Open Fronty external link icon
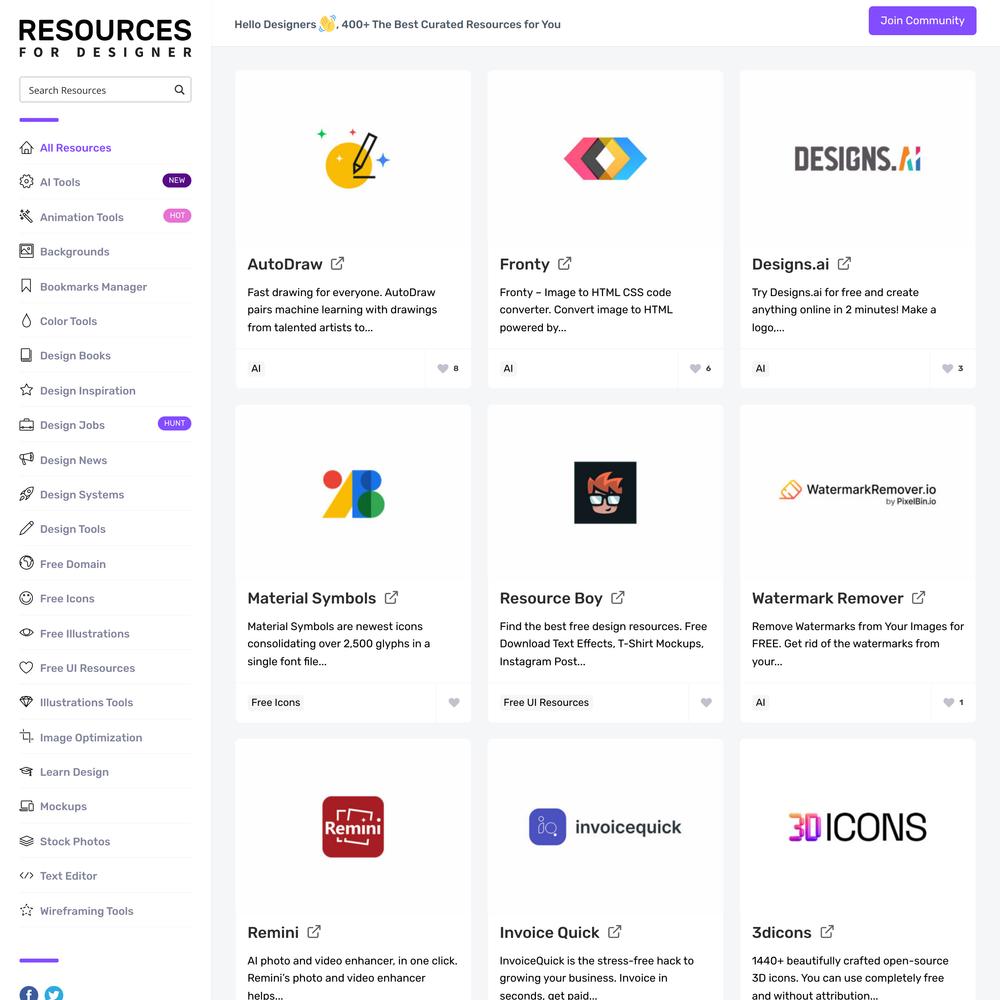 pyautogui.click(x=564, y=263)
